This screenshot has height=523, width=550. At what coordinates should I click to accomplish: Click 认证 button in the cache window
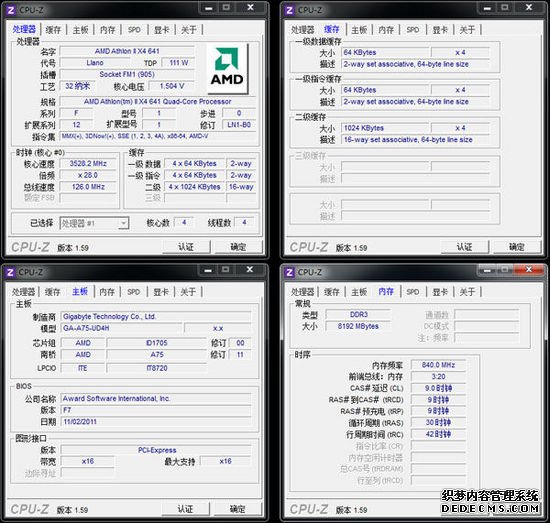(x=464, y=247)
